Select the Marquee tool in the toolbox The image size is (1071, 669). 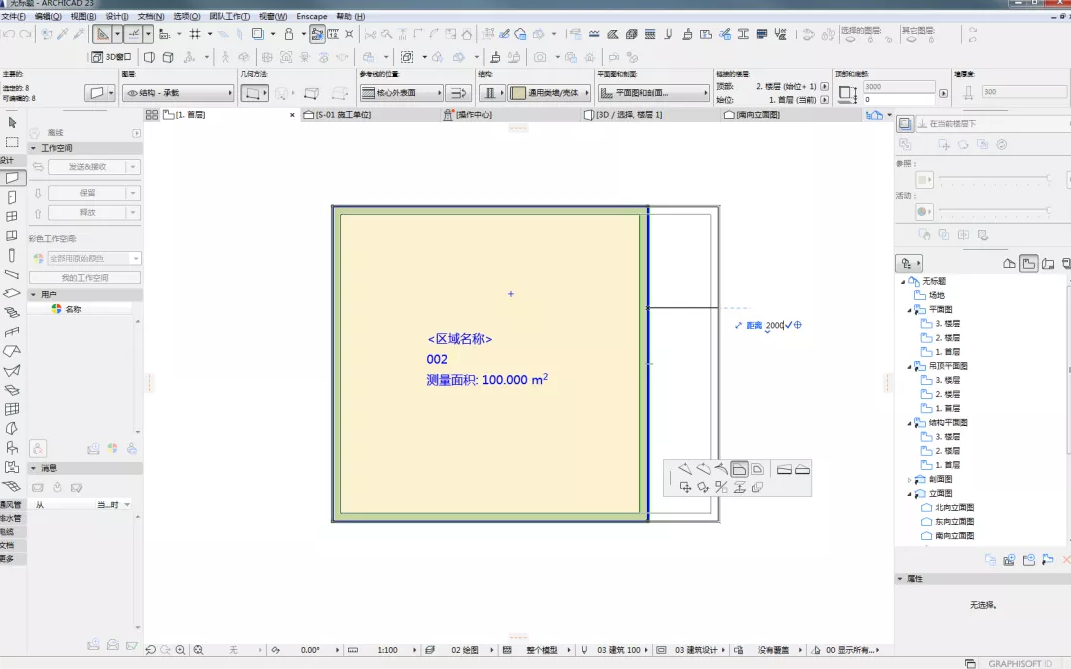[x=12, y=142]
